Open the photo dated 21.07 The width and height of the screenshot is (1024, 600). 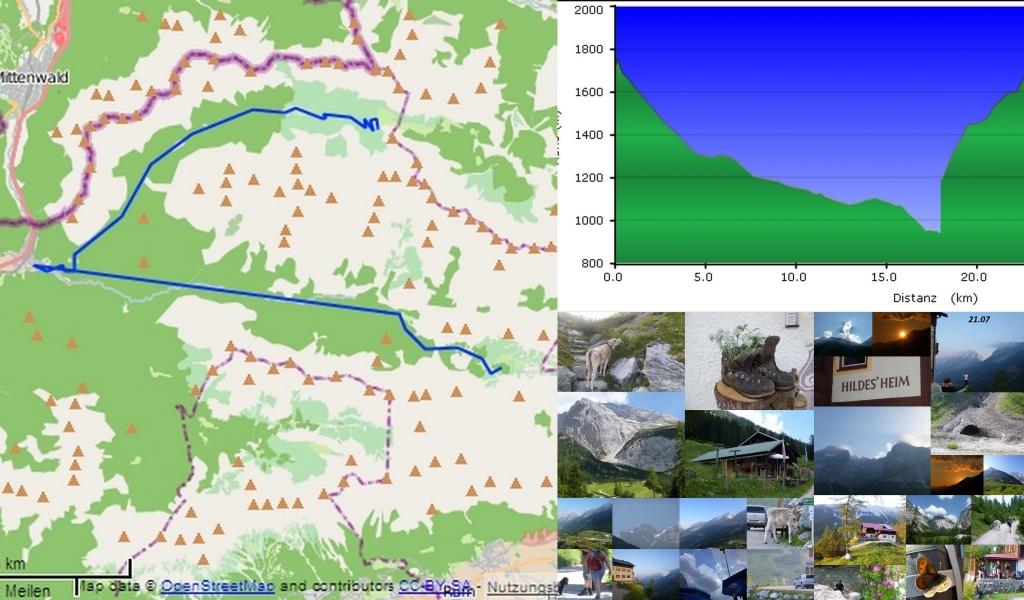978,350
